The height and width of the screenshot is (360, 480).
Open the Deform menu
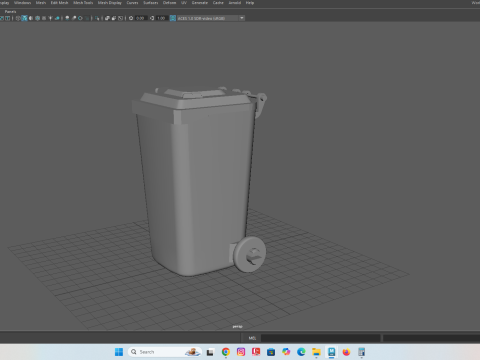(169, 3)
